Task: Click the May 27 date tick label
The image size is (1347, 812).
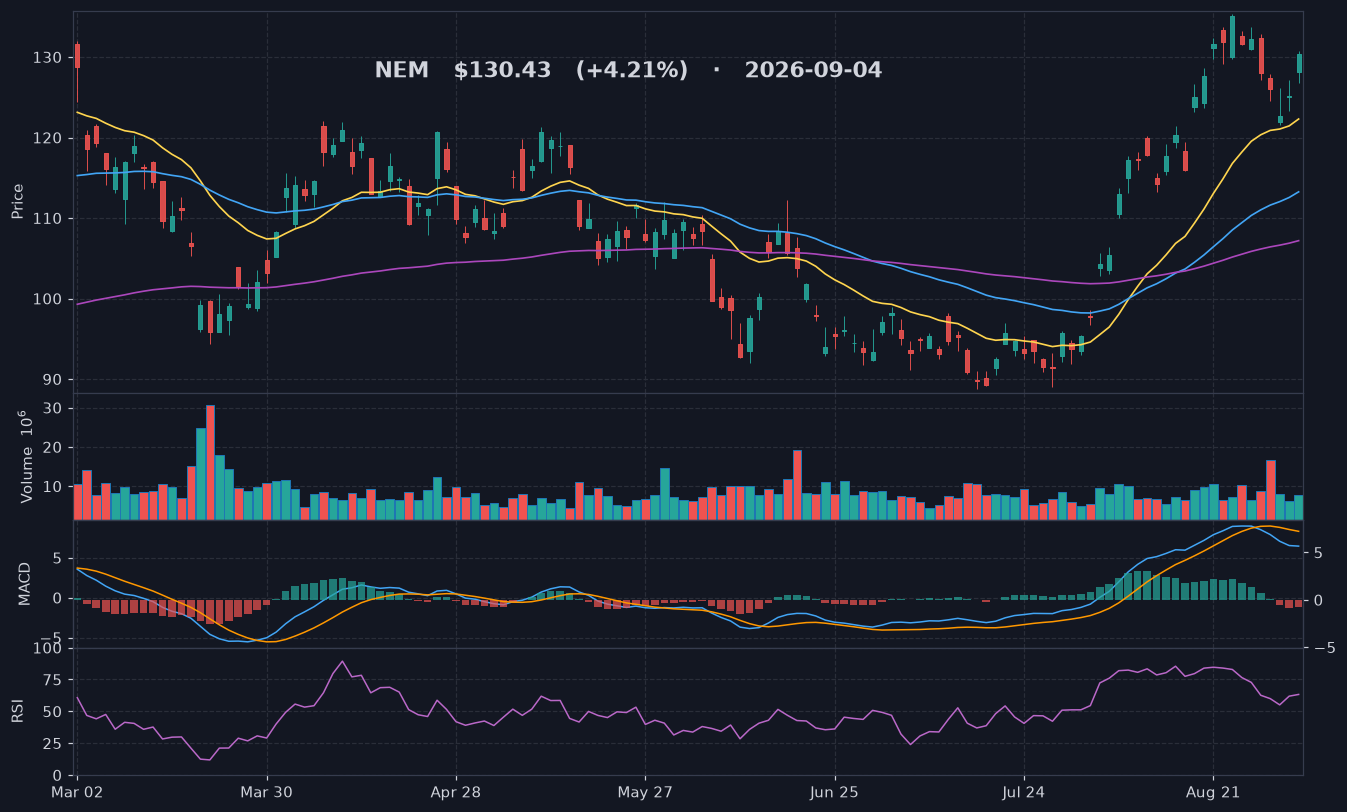Action: (645, 792)
